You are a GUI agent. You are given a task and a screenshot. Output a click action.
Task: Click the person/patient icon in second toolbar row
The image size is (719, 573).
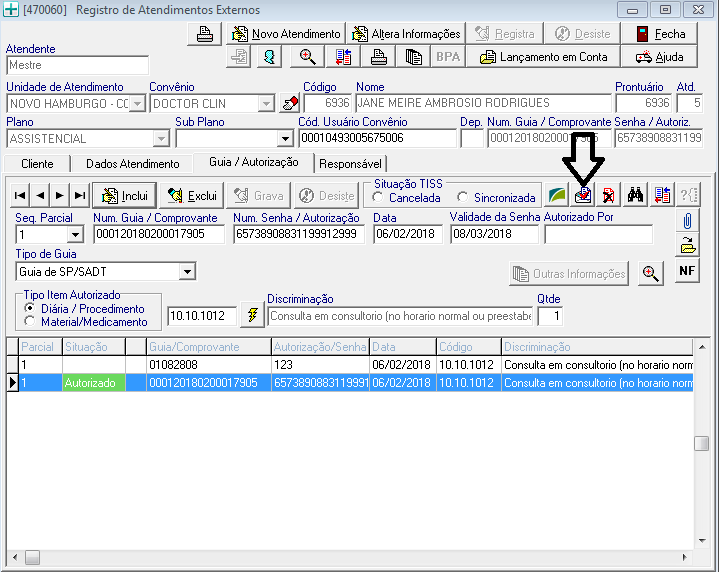(x=269, y=57)
